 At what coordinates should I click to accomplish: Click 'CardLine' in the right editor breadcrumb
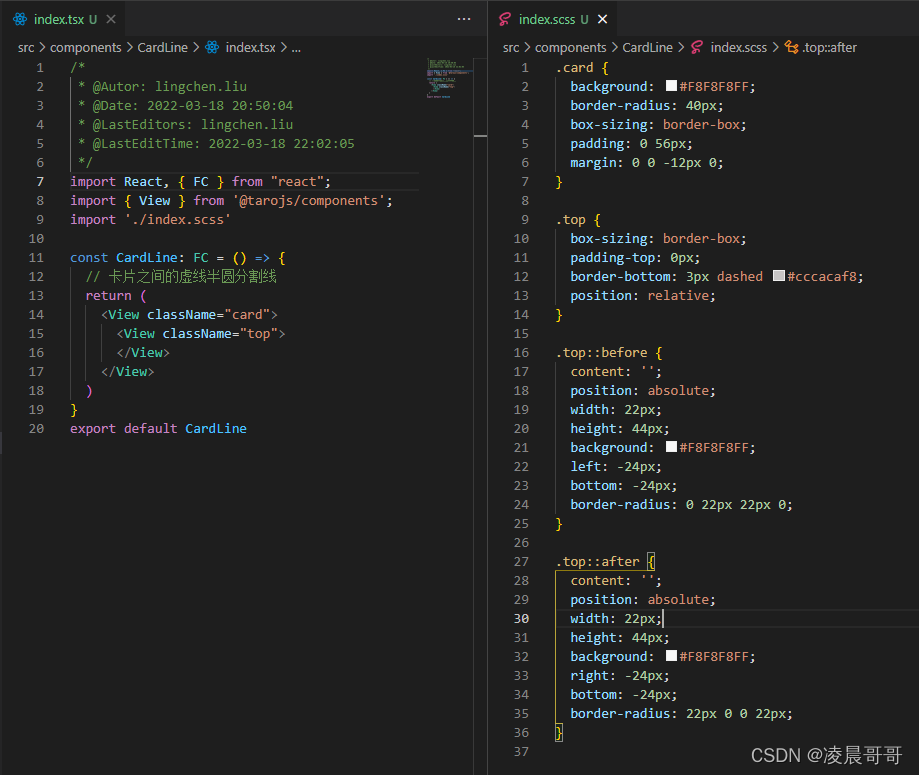[x=648, y=47]
